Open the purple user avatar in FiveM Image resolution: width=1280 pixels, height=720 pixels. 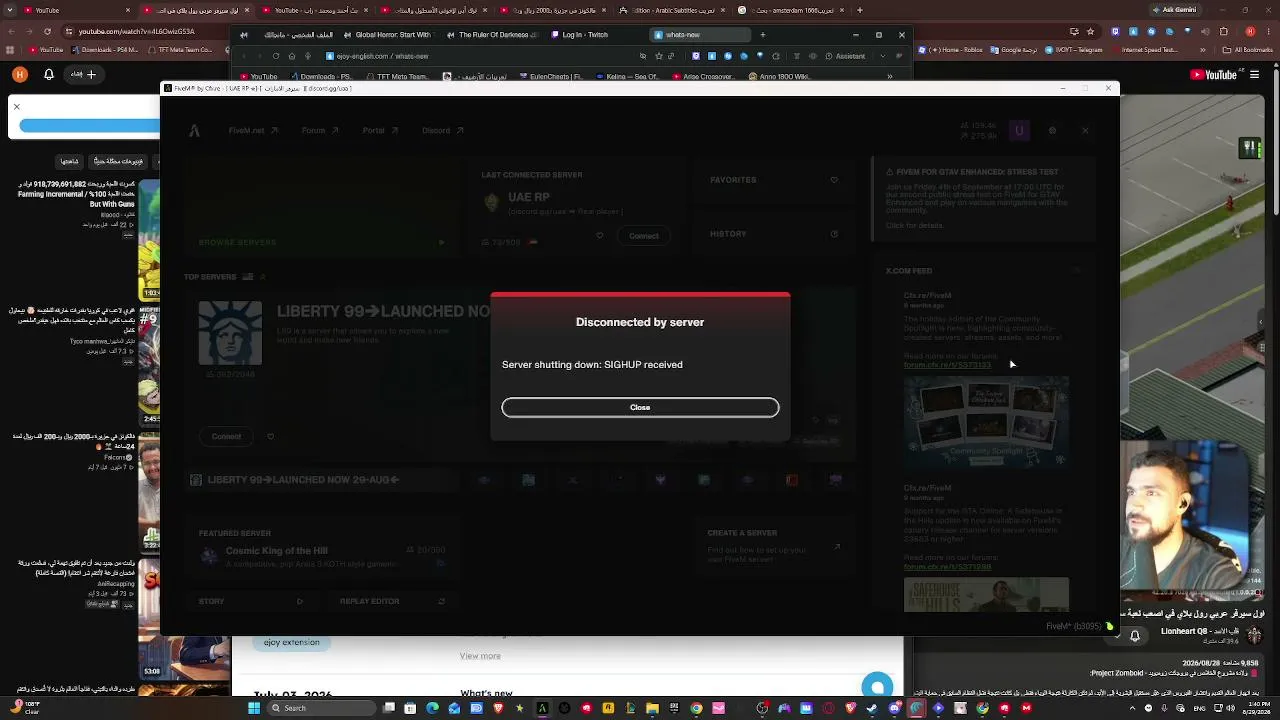[x=1019, y=130]
